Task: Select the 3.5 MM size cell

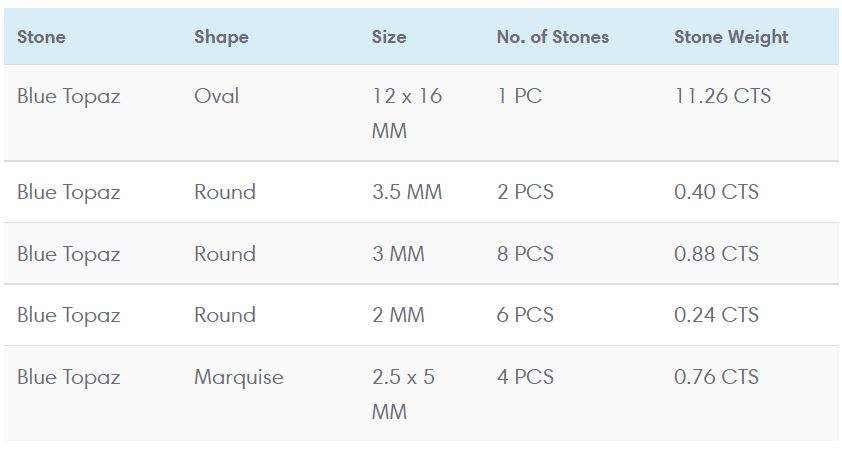Action: click(x=406, y=192)
